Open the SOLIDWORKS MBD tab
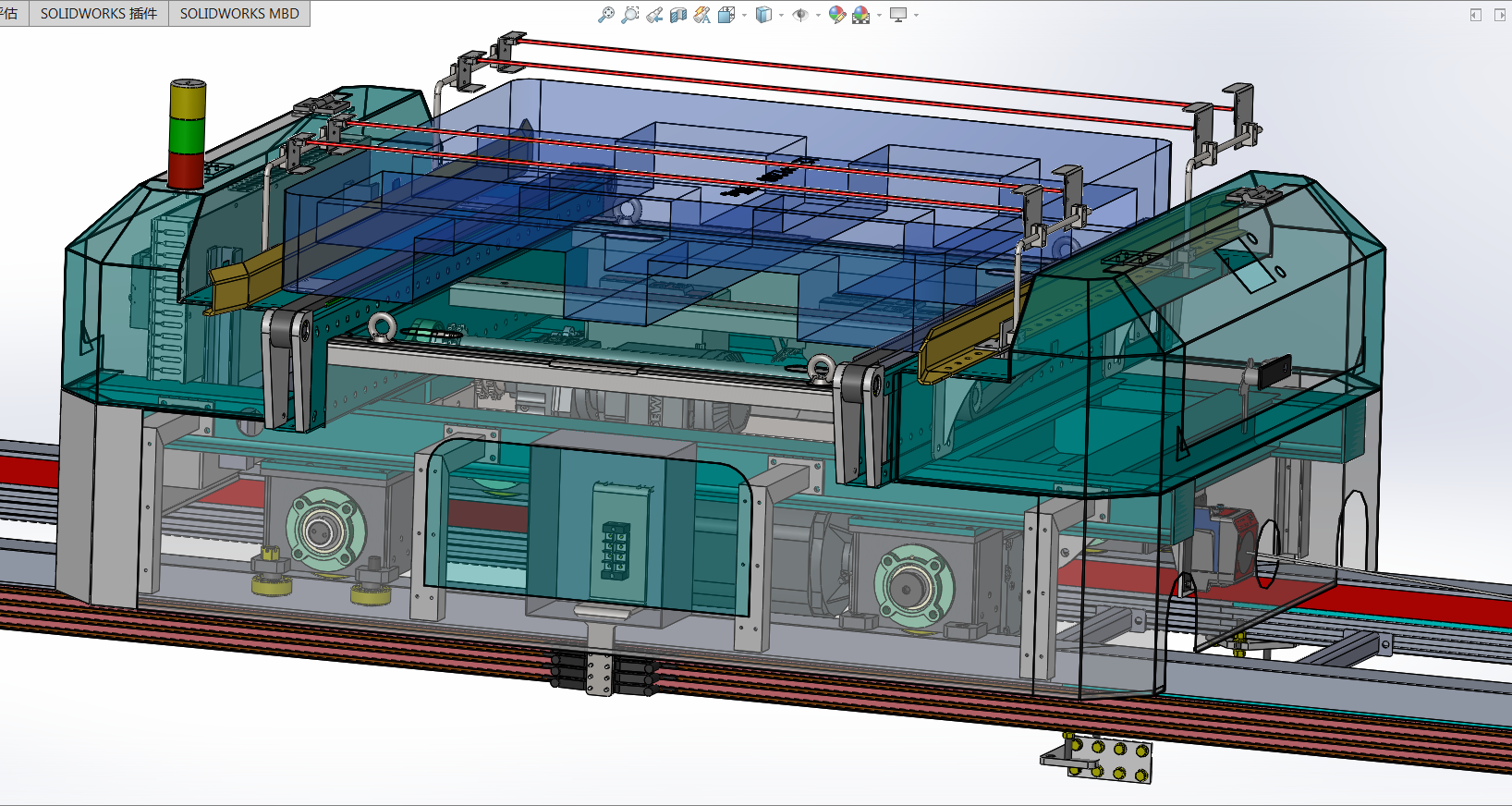Image resolution: width=1512 pixels, height=806 pixels. pyautogui.click(x=239, y=14)
